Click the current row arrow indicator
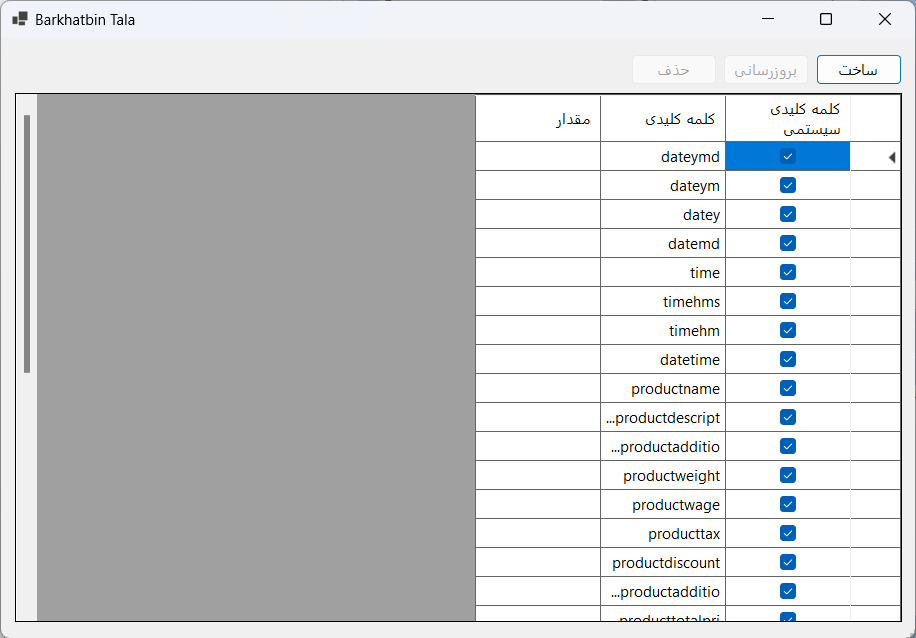916x638 pixels. pos(891,157)
